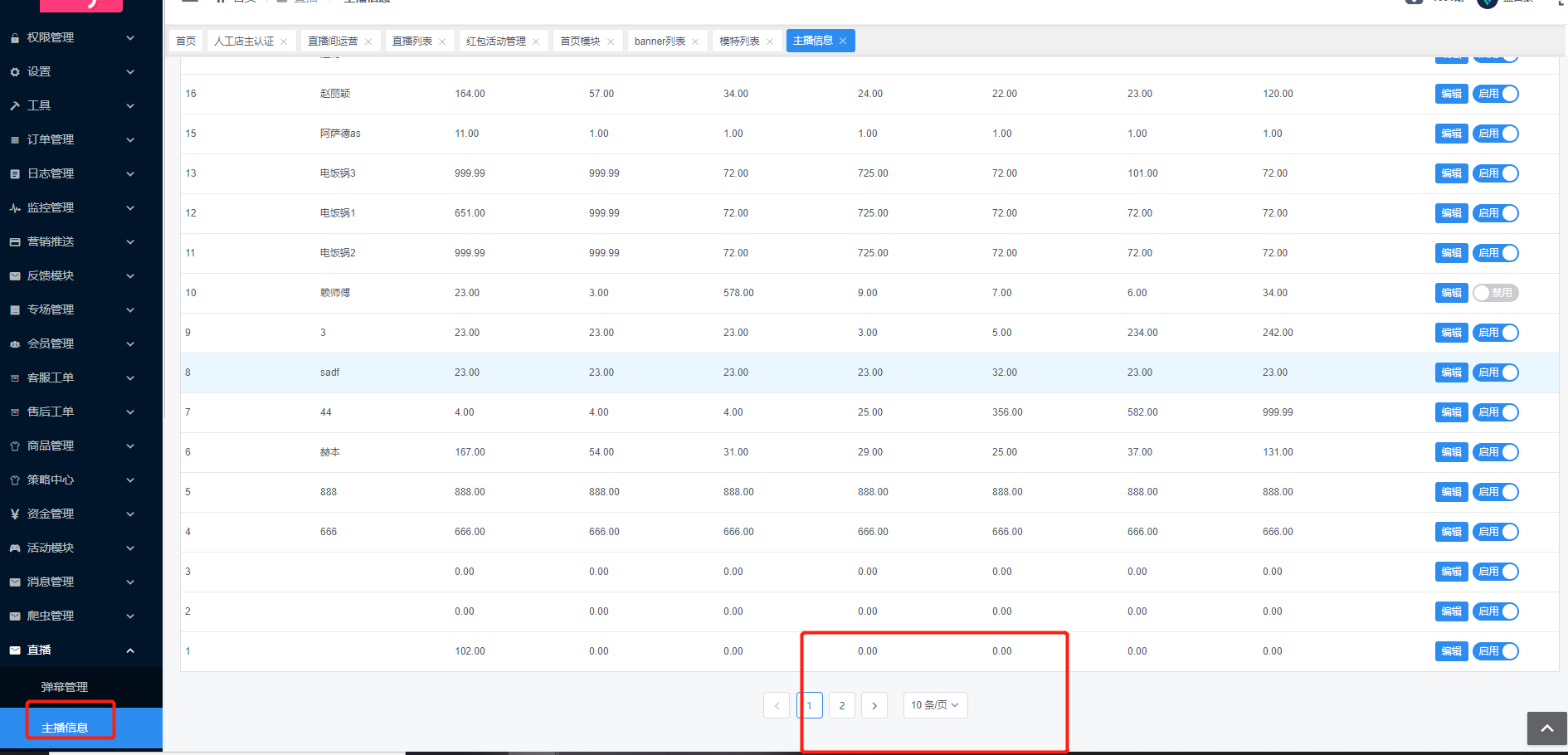Toggle the 启用 switch for 阿萨德as row

(1496, 134)
